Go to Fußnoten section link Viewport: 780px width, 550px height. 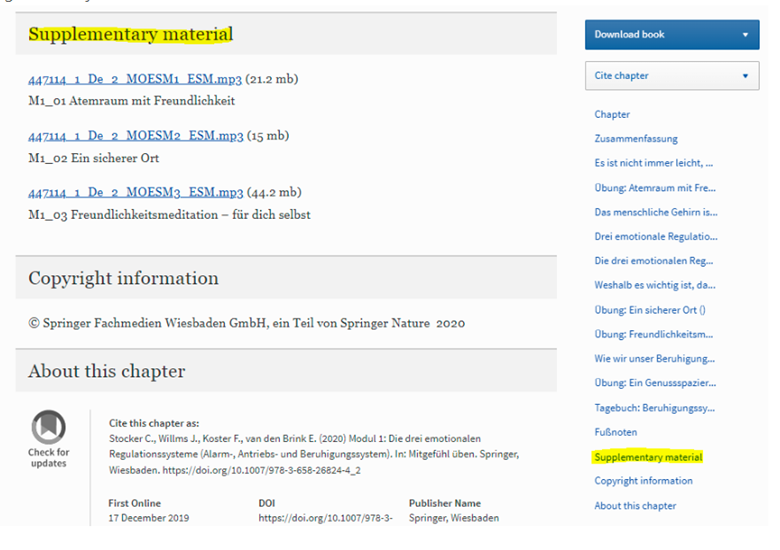click(615, 432)
